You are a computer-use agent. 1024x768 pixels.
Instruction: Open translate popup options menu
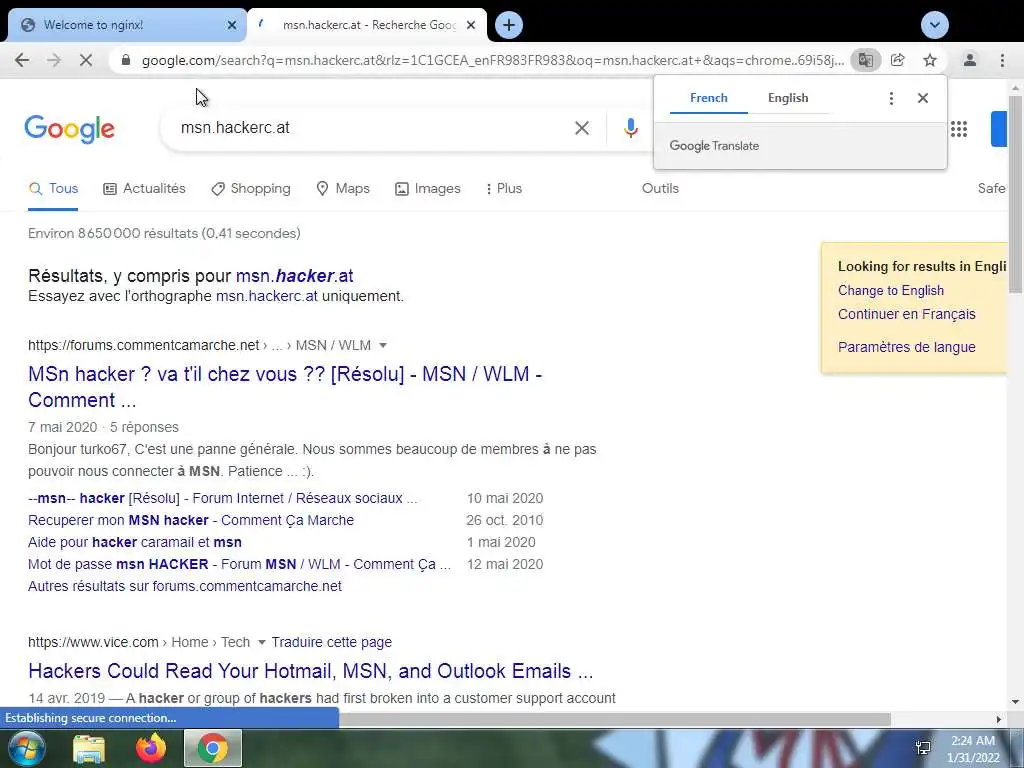click(891, 98)
